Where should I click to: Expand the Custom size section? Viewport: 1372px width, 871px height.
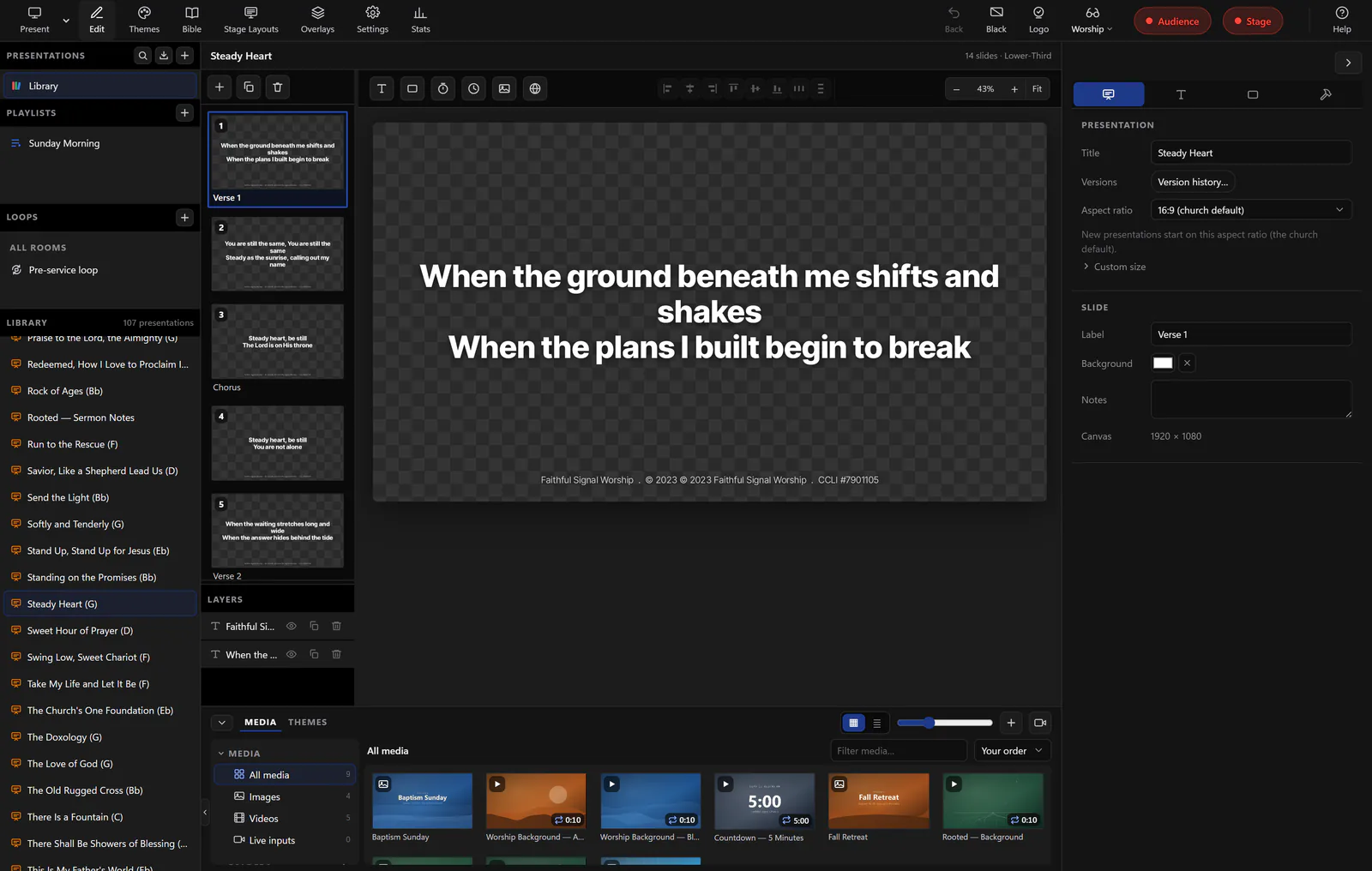[x=1114, y=267]
